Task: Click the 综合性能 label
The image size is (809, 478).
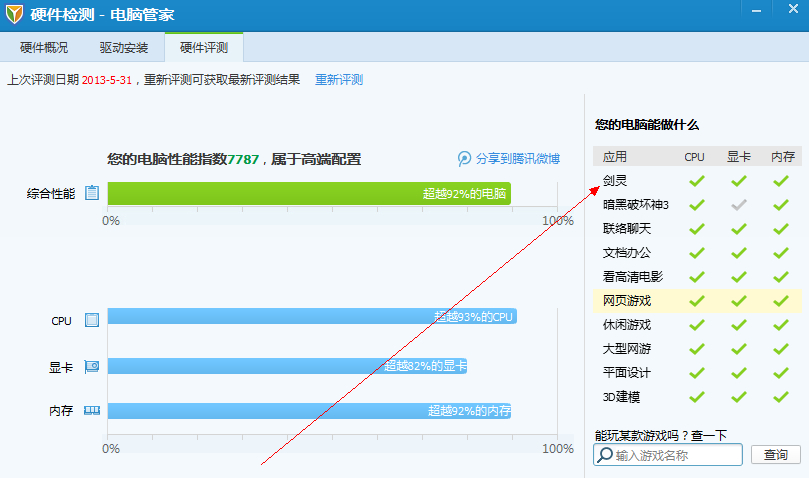Action: (x=51, y=194)
